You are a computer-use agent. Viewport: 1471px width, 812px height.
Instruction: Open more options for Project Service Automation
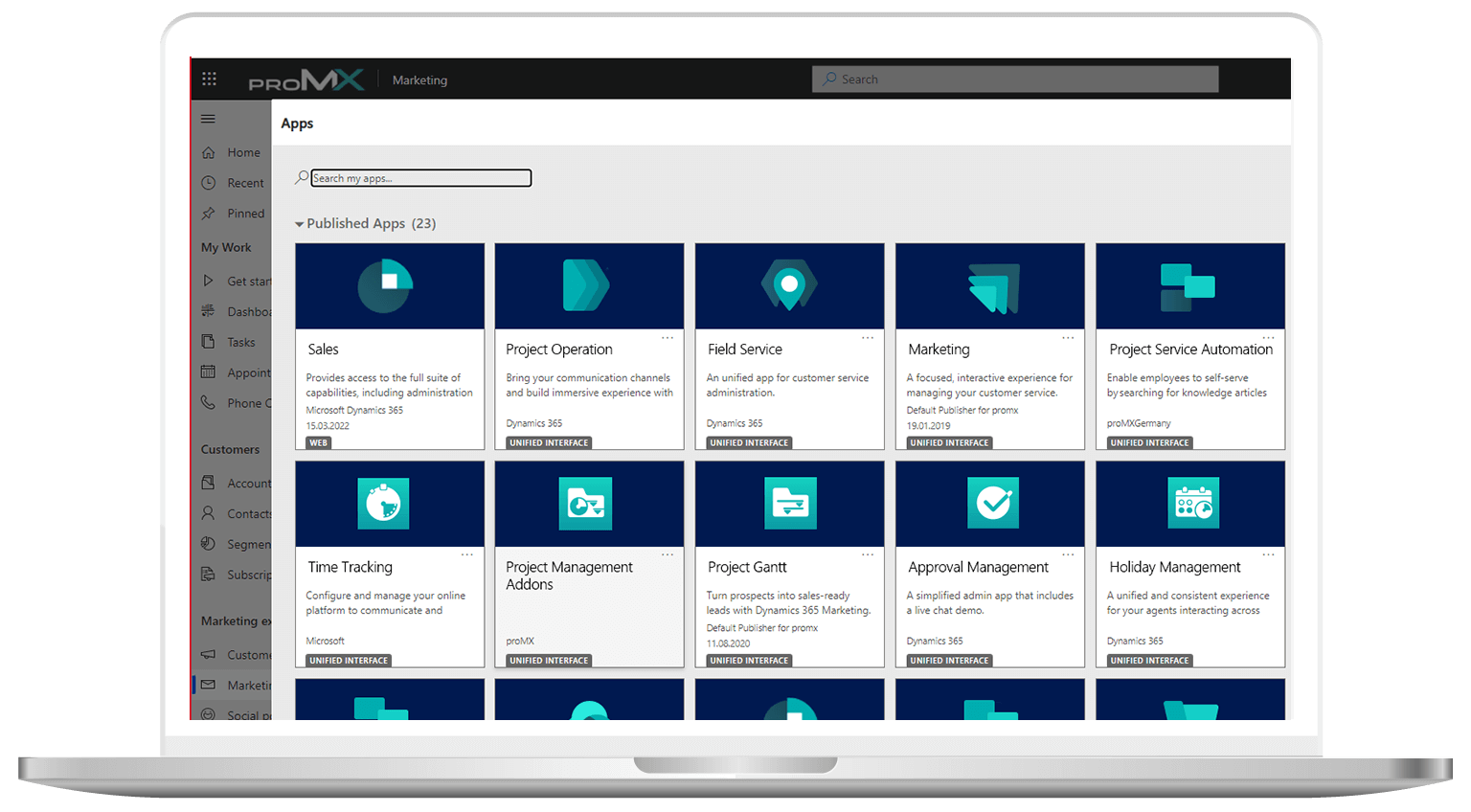pyautogui.click(x=1268, y=337)
